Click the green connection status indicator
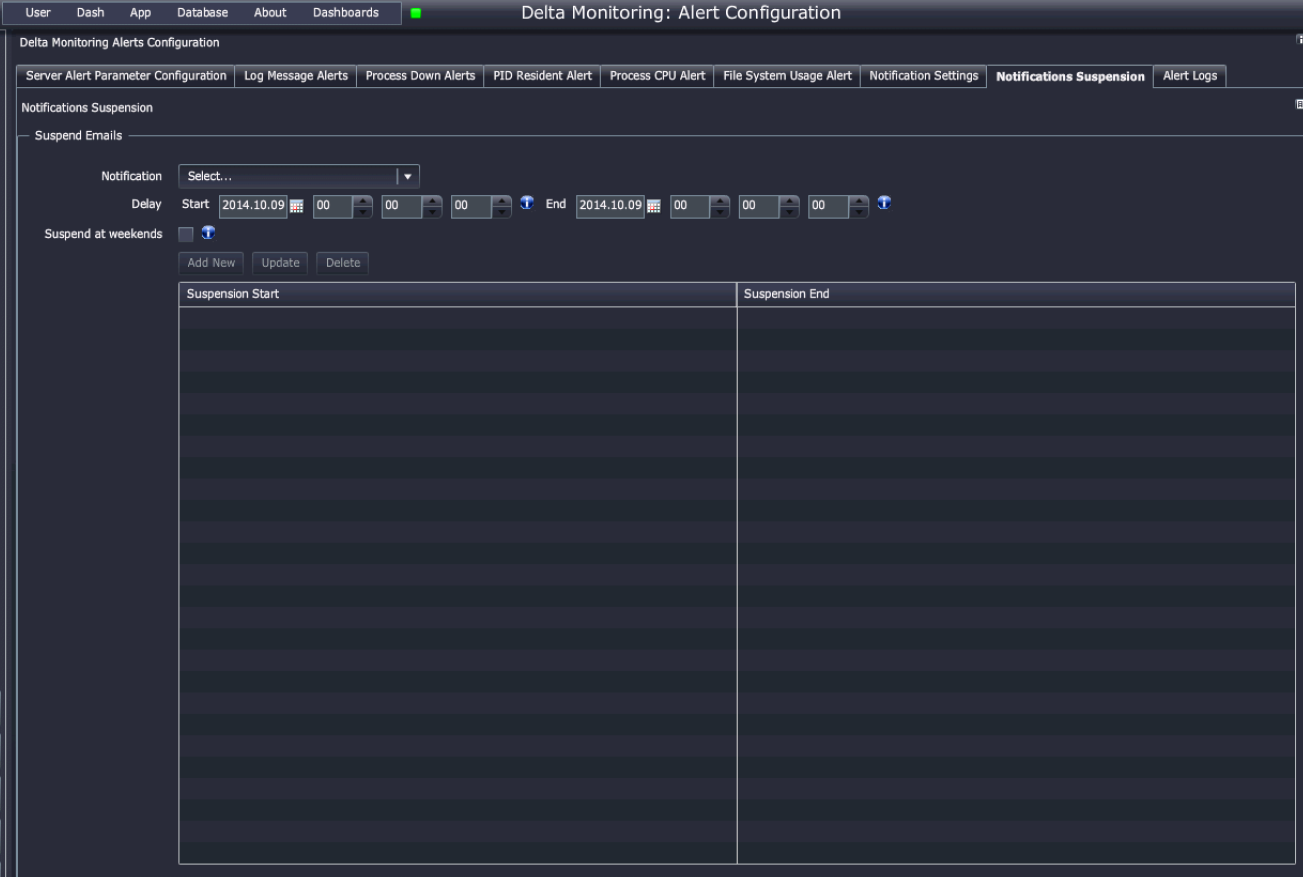The image size is (1303, 877). pyautogui.click(x=416, y=13)
